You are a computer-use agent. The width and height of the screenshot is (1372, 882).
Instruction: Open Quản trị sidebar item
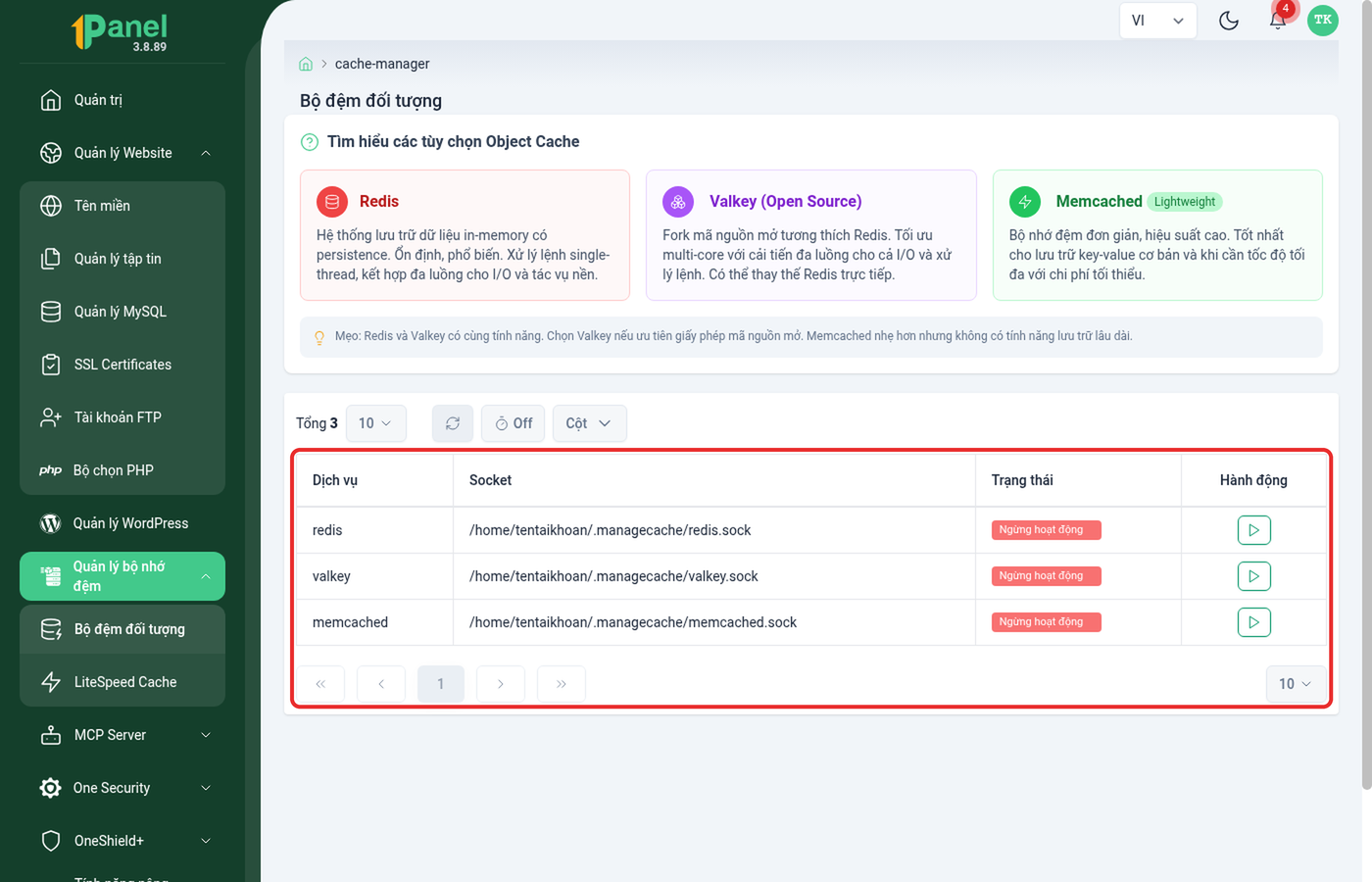[122, 100]
